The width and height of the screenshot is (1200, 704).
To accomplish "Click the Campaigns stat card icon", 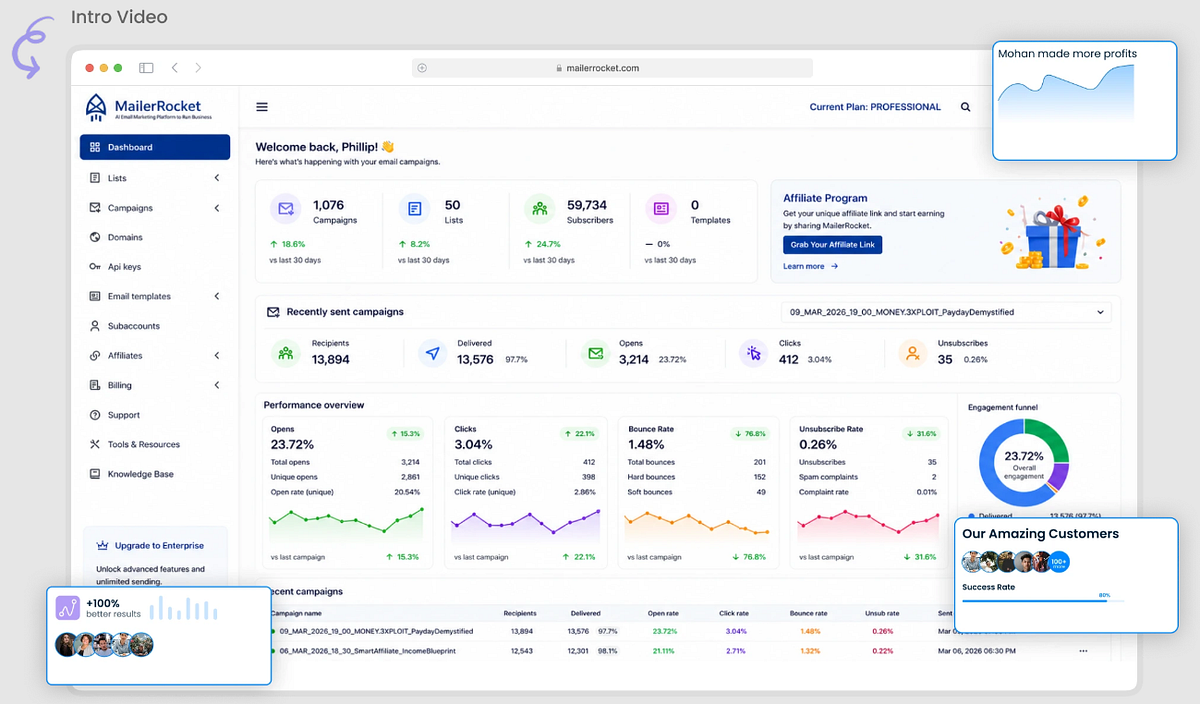I will pos(286,209).
